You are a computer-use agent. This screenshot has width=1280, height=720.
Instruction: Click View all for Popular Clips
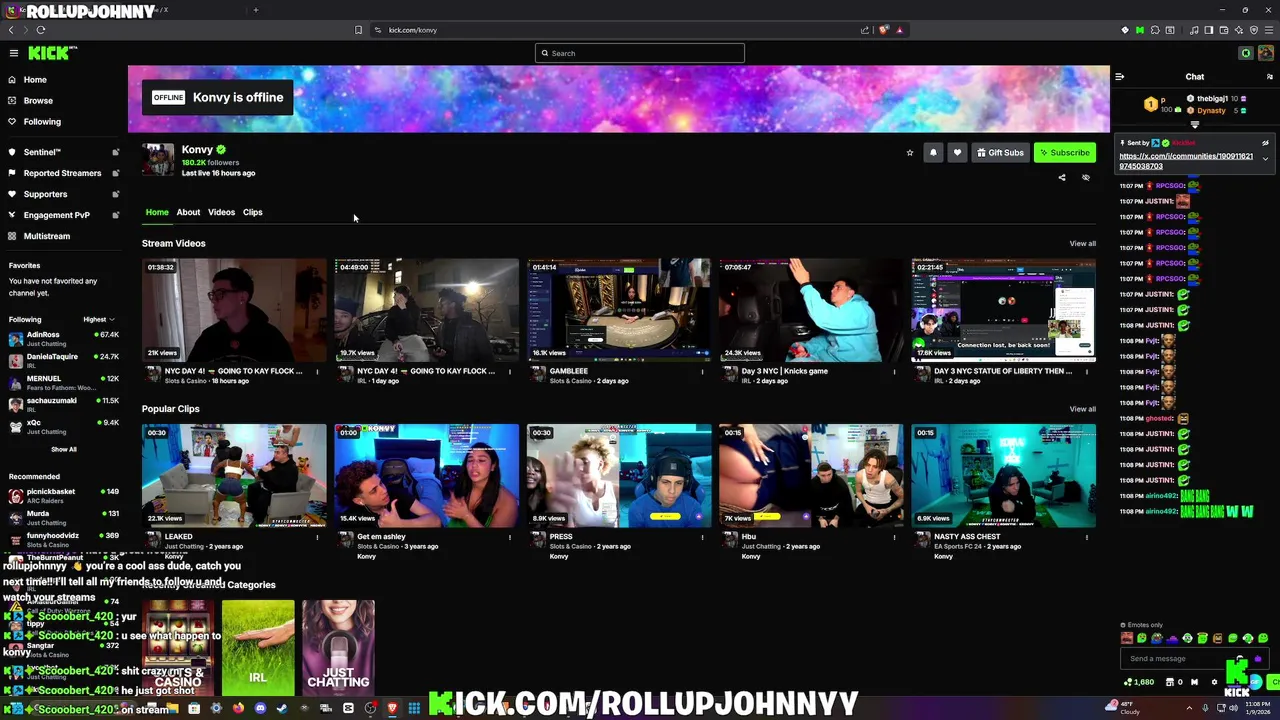coord(1082,409)
